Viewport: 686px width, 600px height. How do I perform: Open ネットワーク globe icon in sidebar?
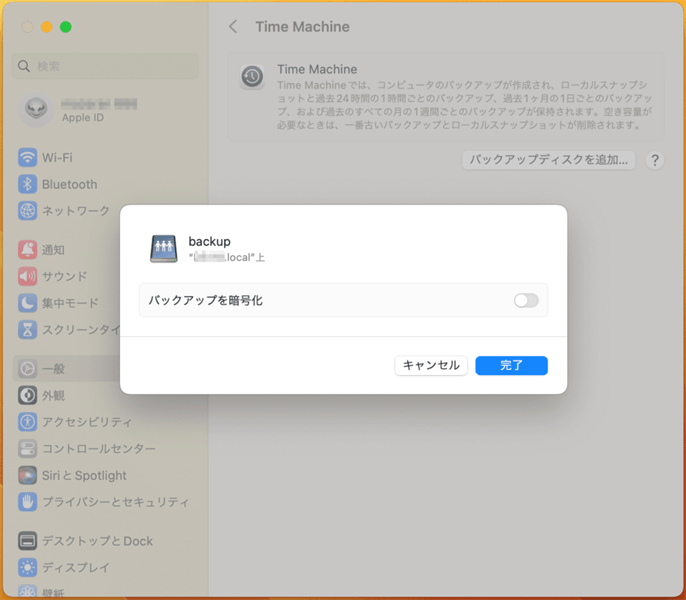pyautogui.click(x=27, y=211)
